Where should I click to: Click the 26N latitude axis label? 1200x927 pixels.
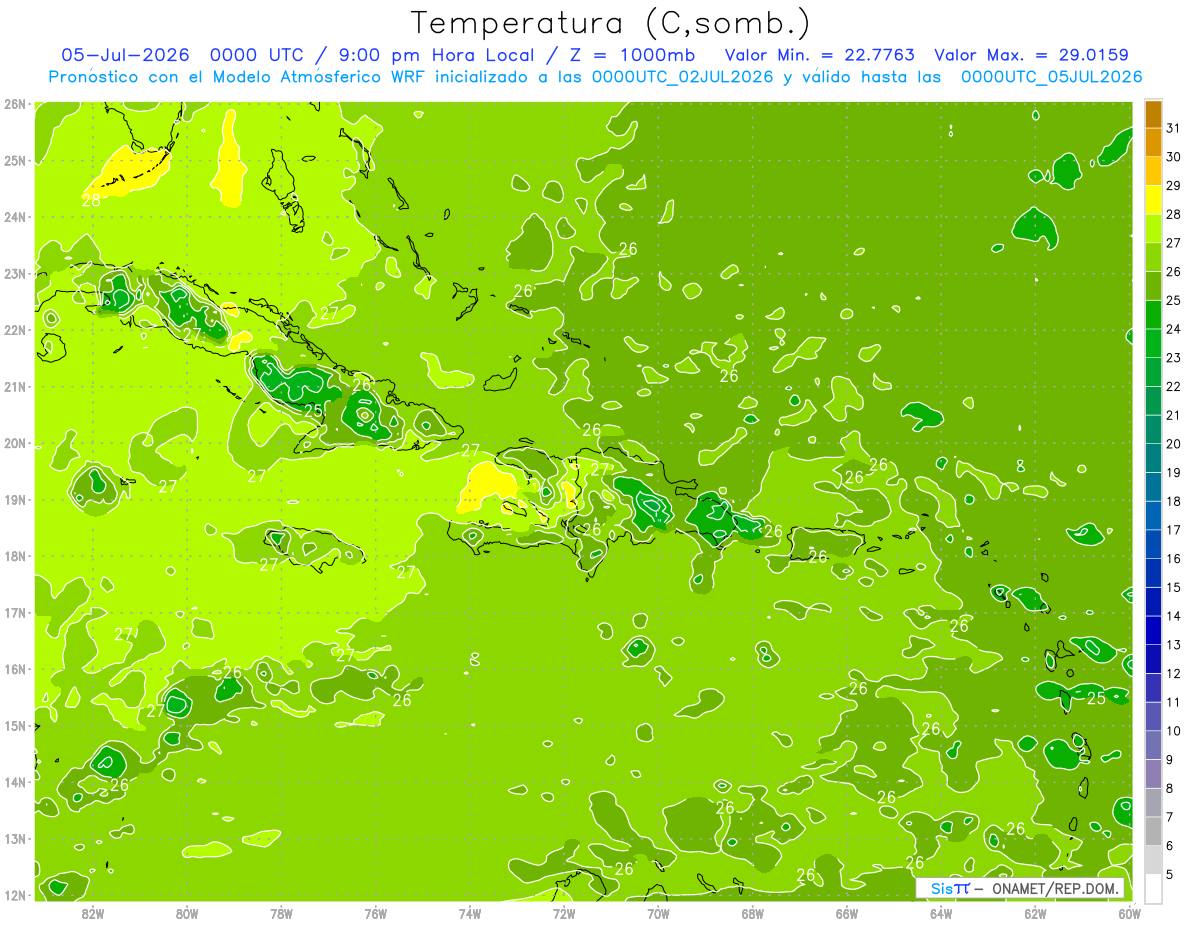pos(14,104)
